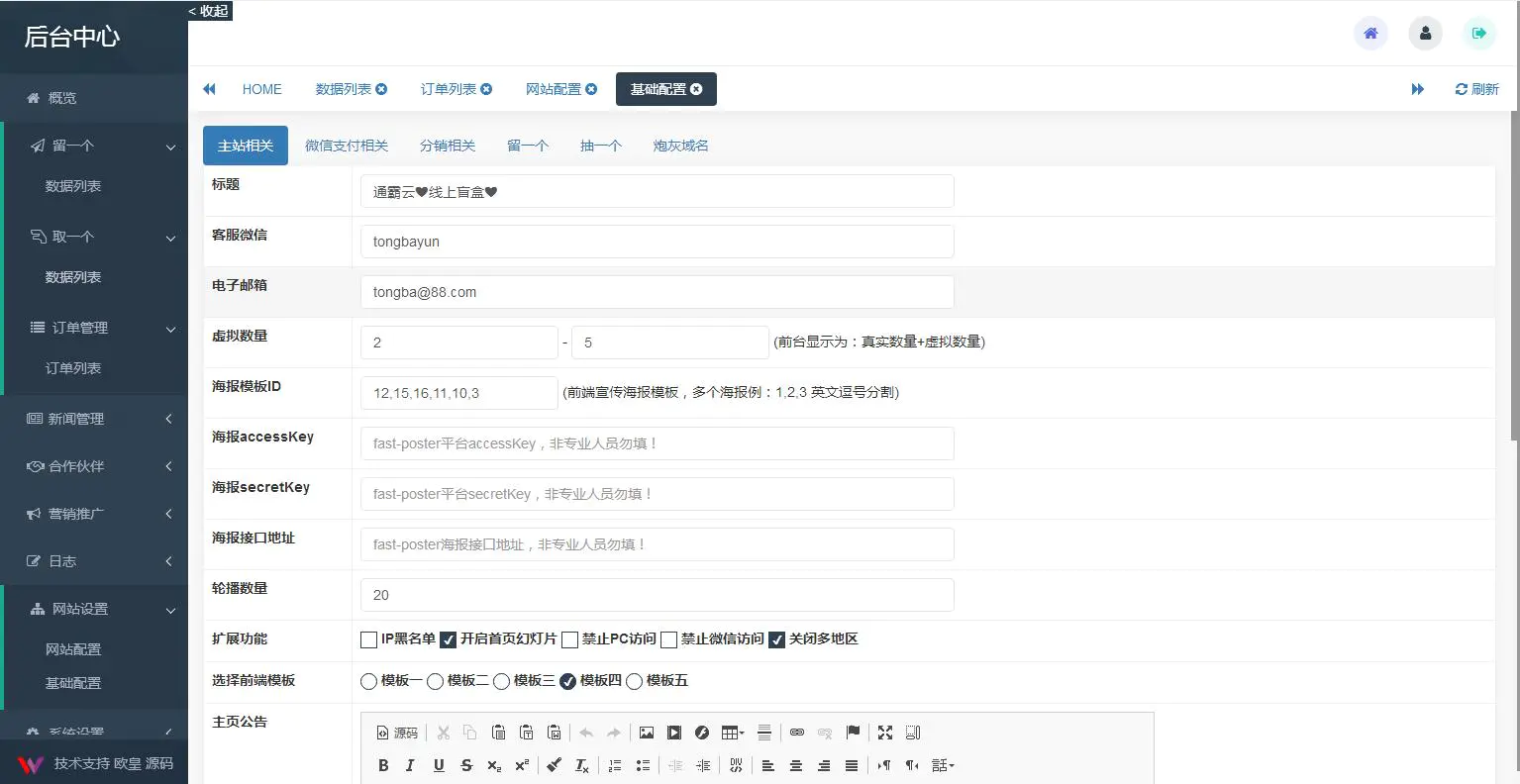The image size is (1520, 784).
Task: Close the 数据列表 tab
Action: (381, 89)
